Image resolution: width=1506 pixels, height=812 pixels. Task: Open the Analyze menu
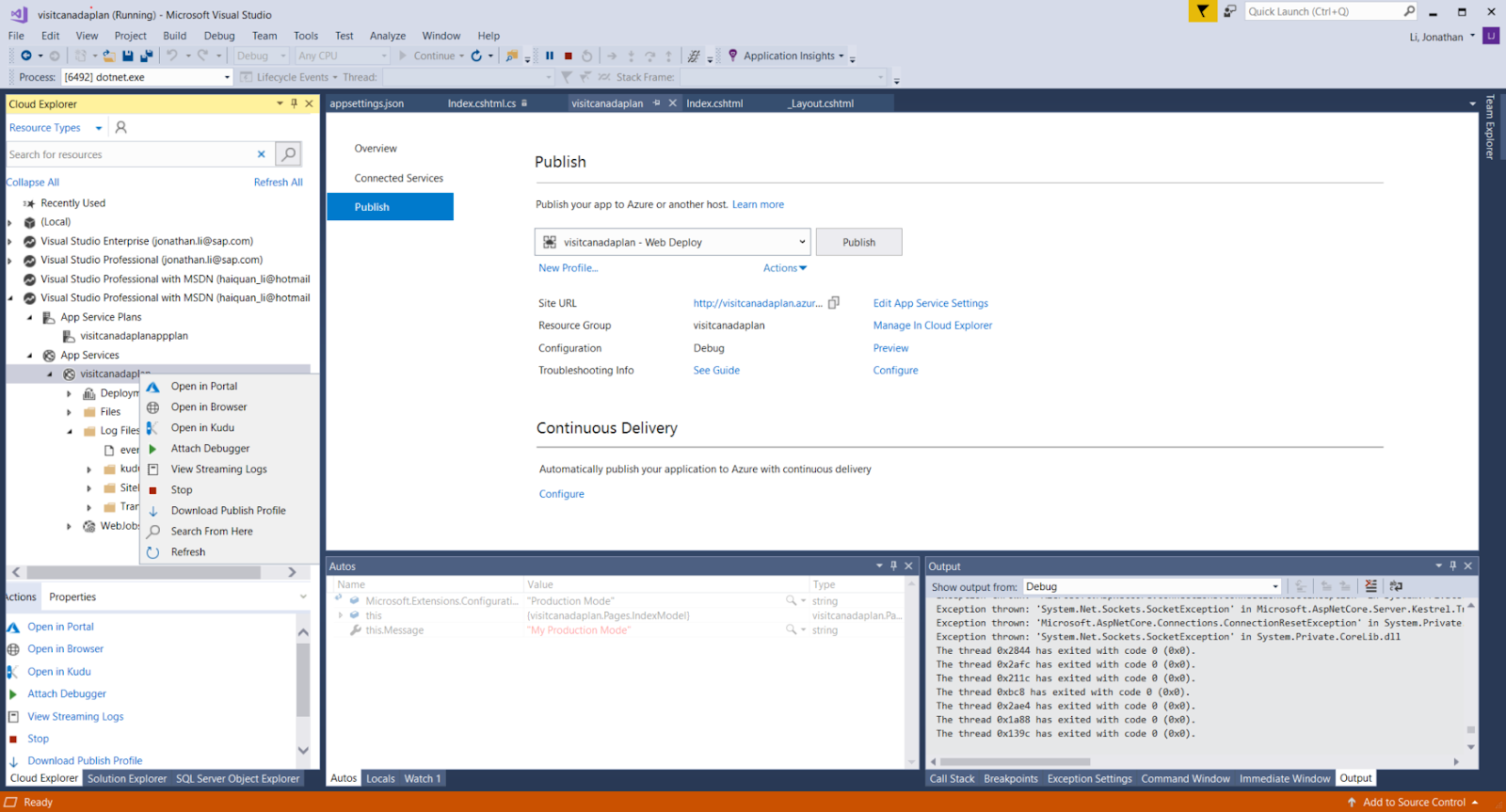pos(388,36)
